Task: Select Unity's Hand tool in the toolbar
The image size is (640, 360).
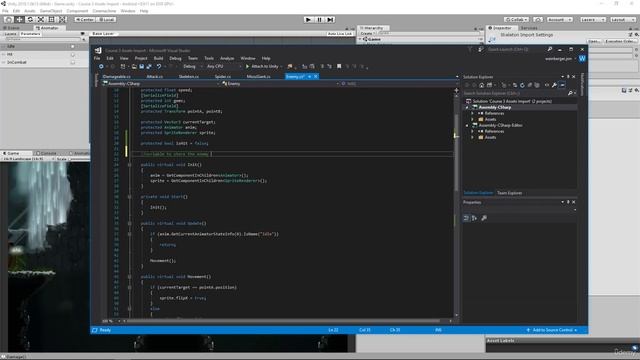Action: click(8, 20)
